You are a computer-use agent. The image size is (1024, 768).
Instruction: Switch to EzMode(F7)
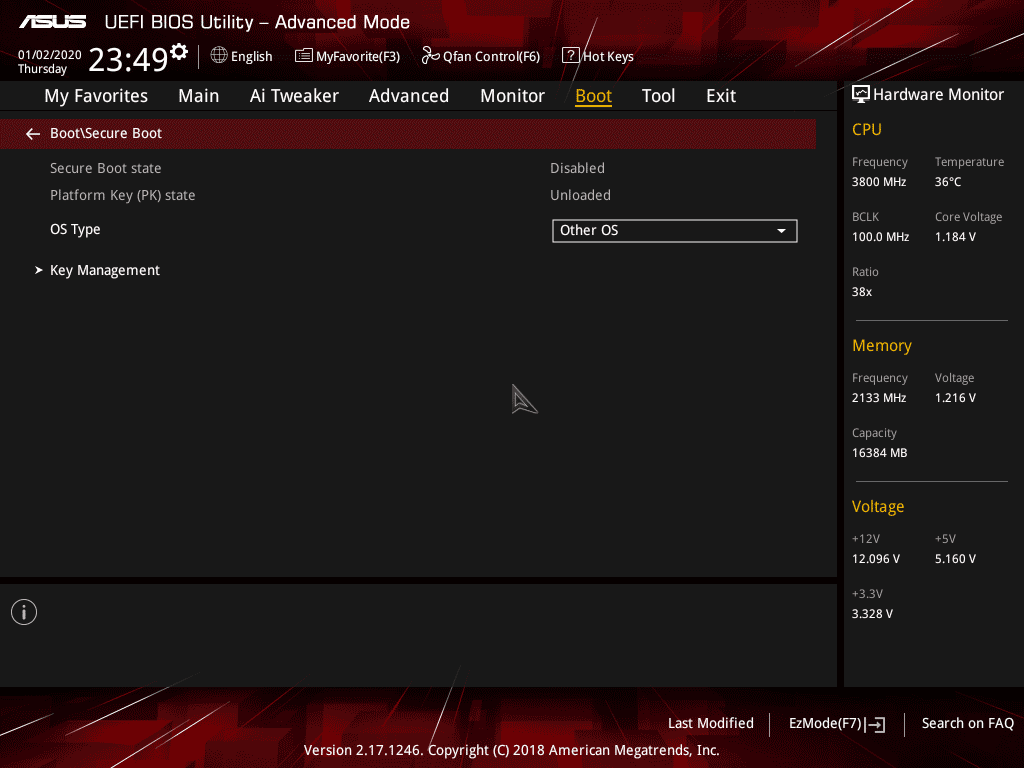pos(837,724)
